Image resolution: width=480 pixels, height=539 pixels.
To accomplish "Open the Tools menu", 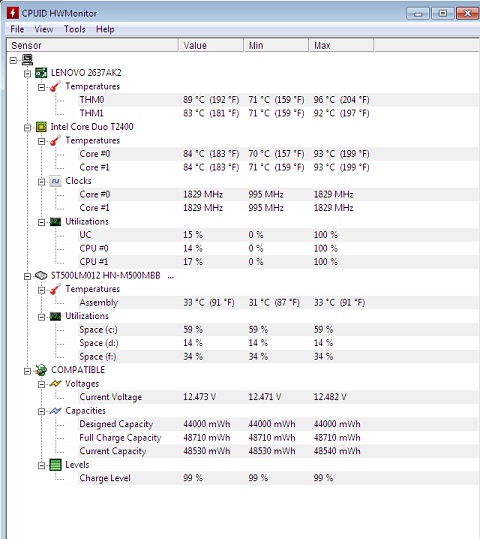I will [75, 29].
